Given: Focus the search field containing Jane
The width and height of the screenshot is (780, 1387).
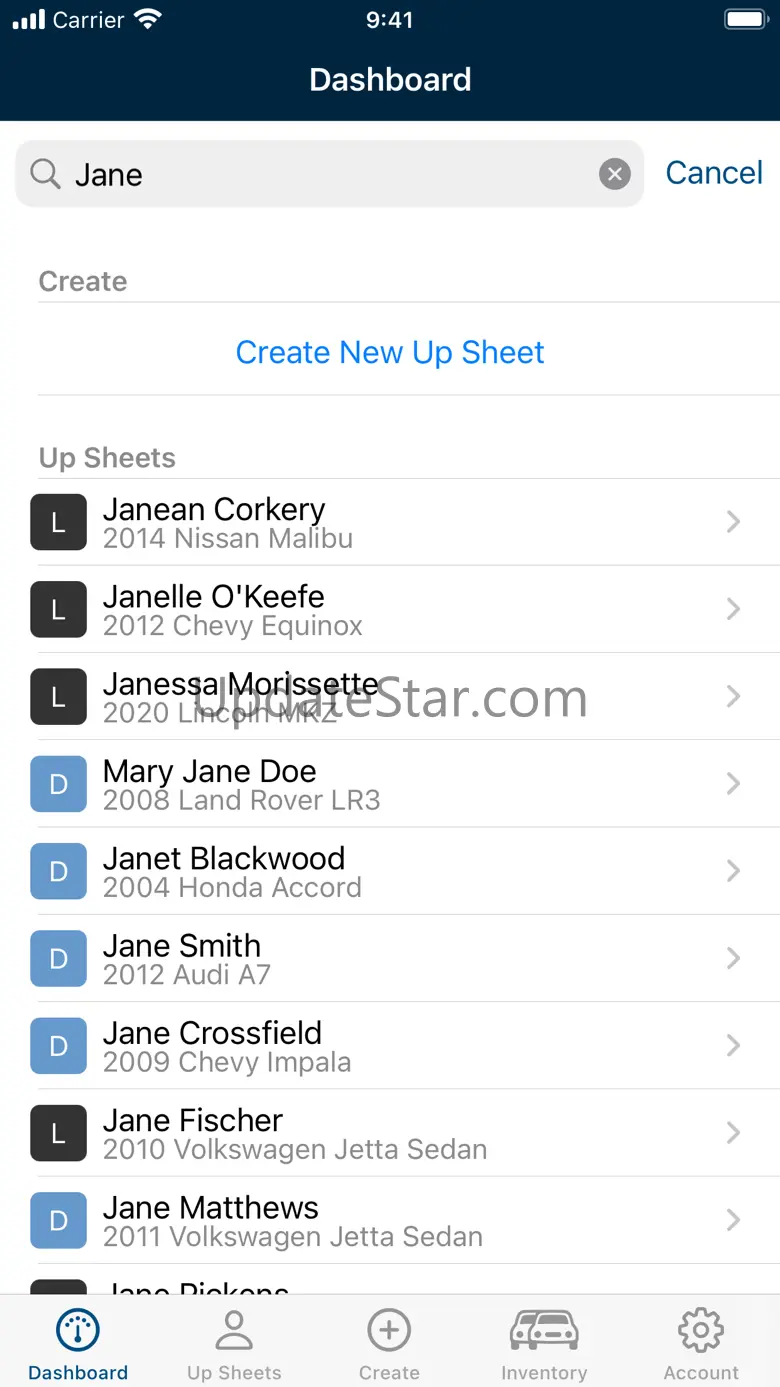Looking at the screenshot, I should pyautogui.click(x=329, y=174).
